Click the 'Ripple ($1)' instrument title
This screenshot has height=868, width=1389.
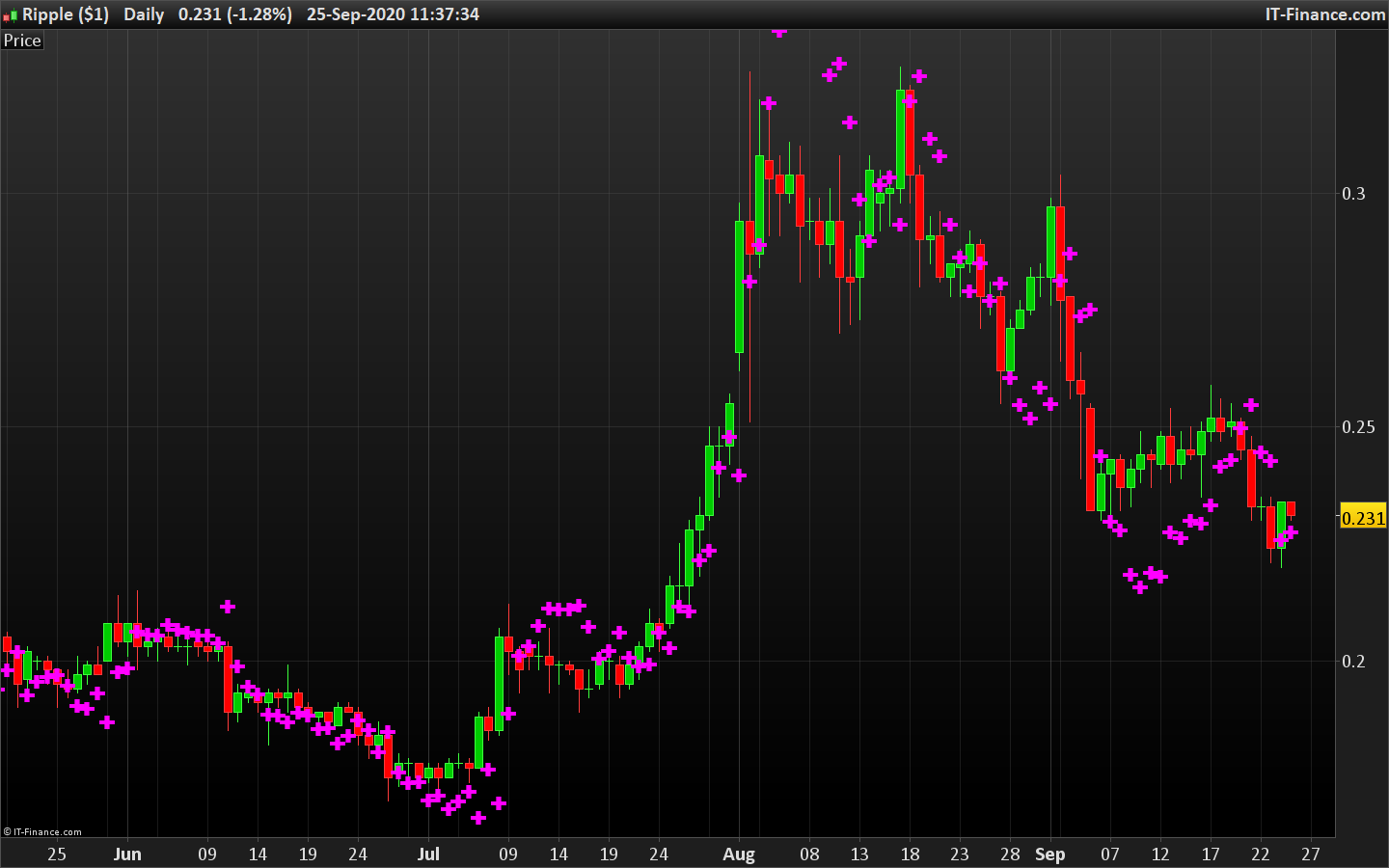click(66, 14)
